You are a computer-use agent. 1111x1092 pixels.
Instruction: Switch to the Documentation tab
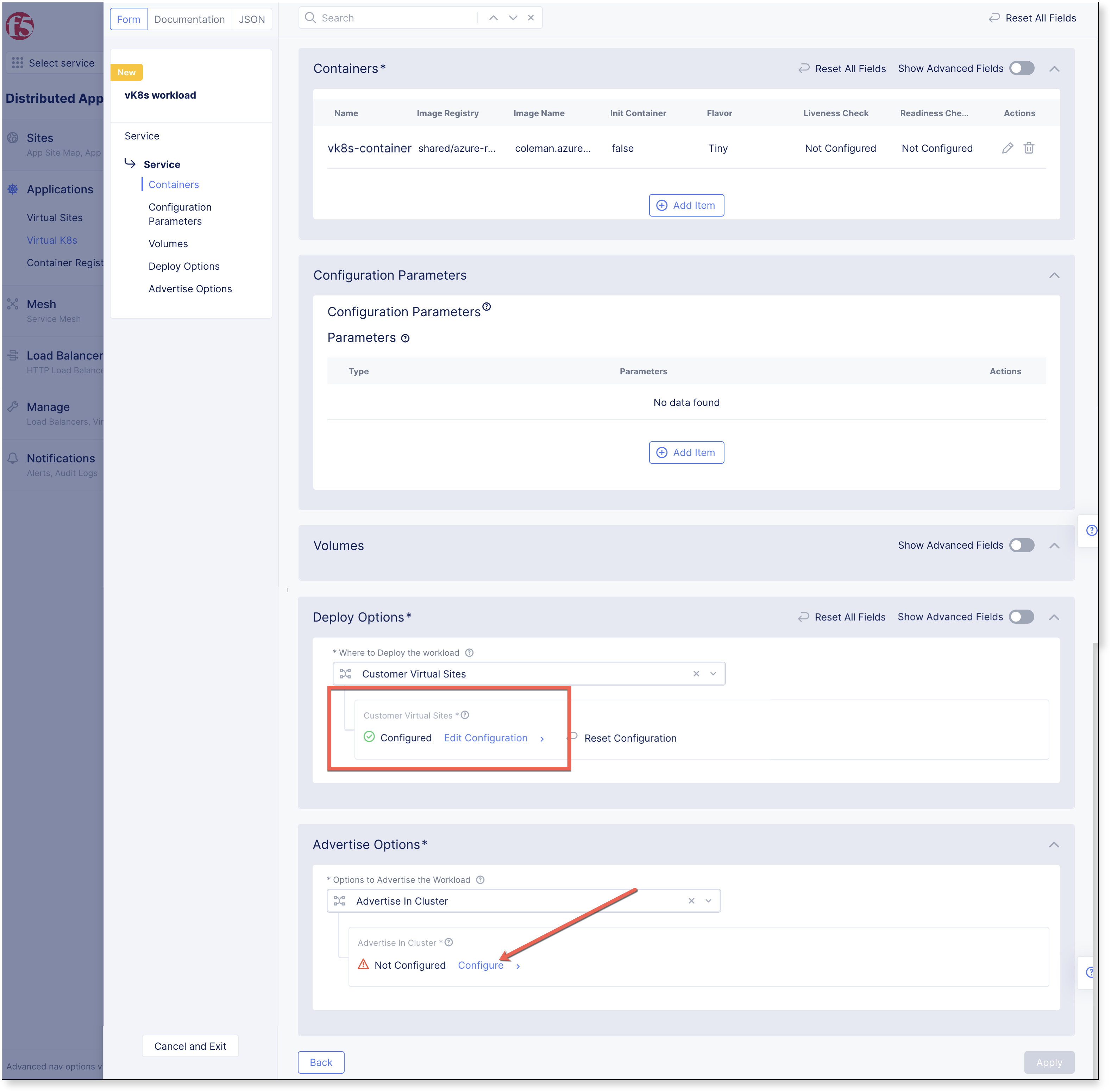tap(189, 19)
